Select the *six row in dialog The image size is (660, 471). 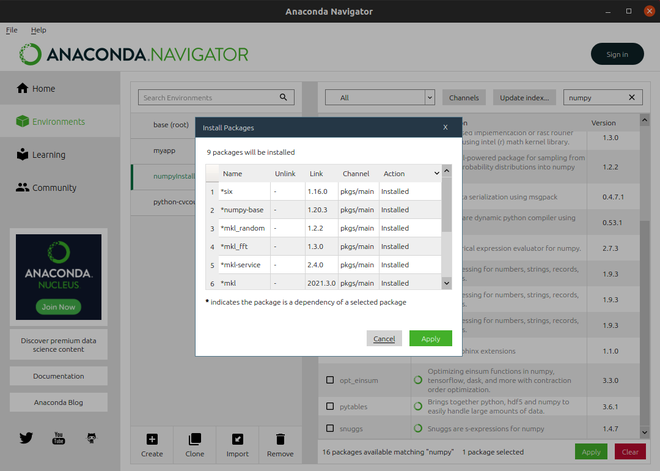(x=323, y=191)
